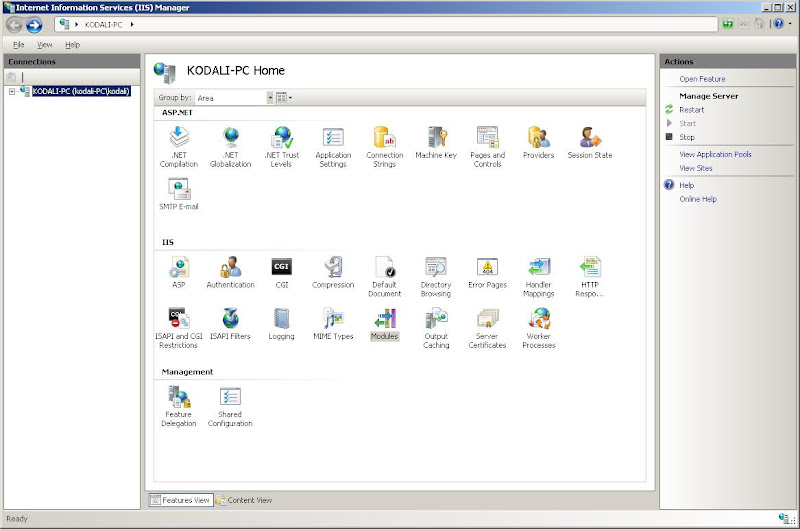Open the Machine Key feature
Image resolution: width=800 pixels, height=529 pixels.
click(436, 143)
